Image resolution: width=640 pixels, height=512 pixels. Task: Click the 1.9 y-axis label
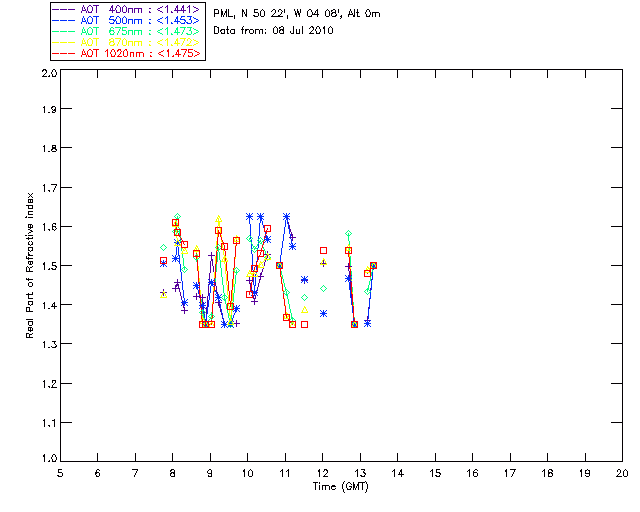tap(49, 109)
